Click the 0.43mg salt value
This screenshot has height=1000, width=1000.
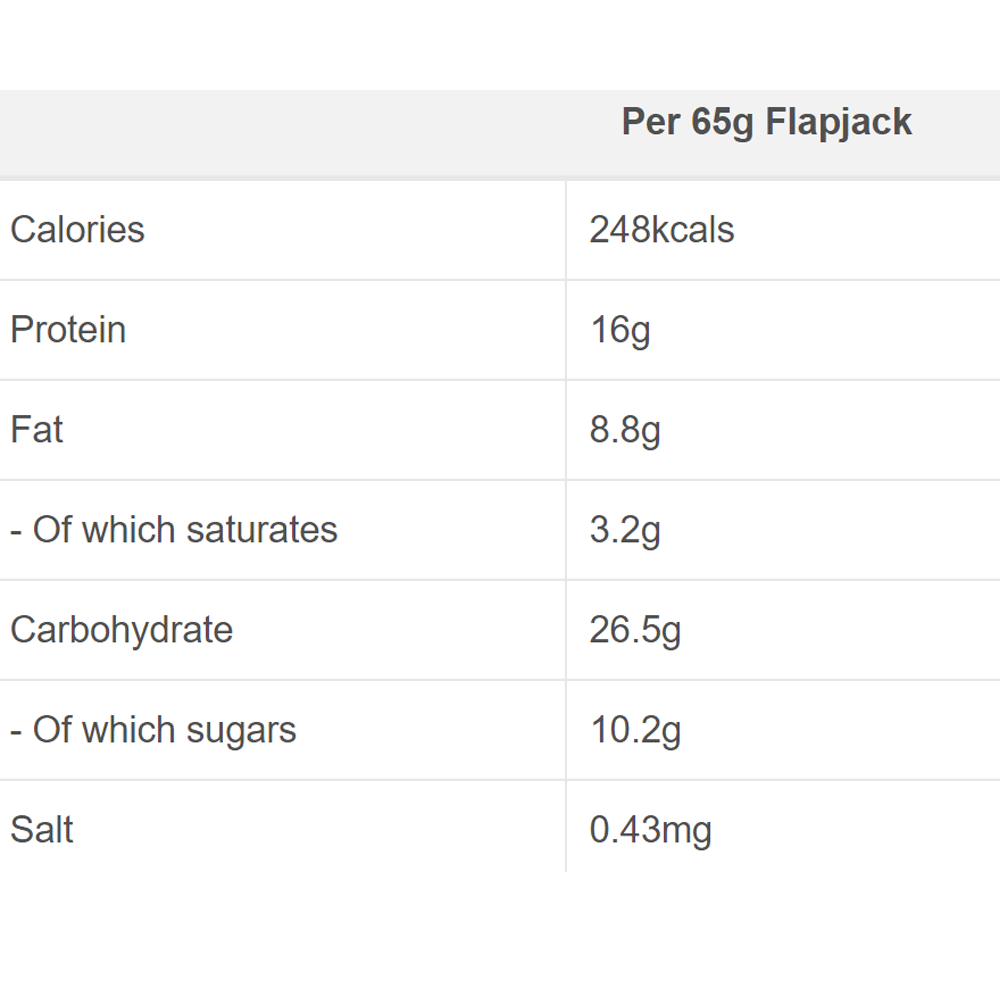(x=650, y=830)
